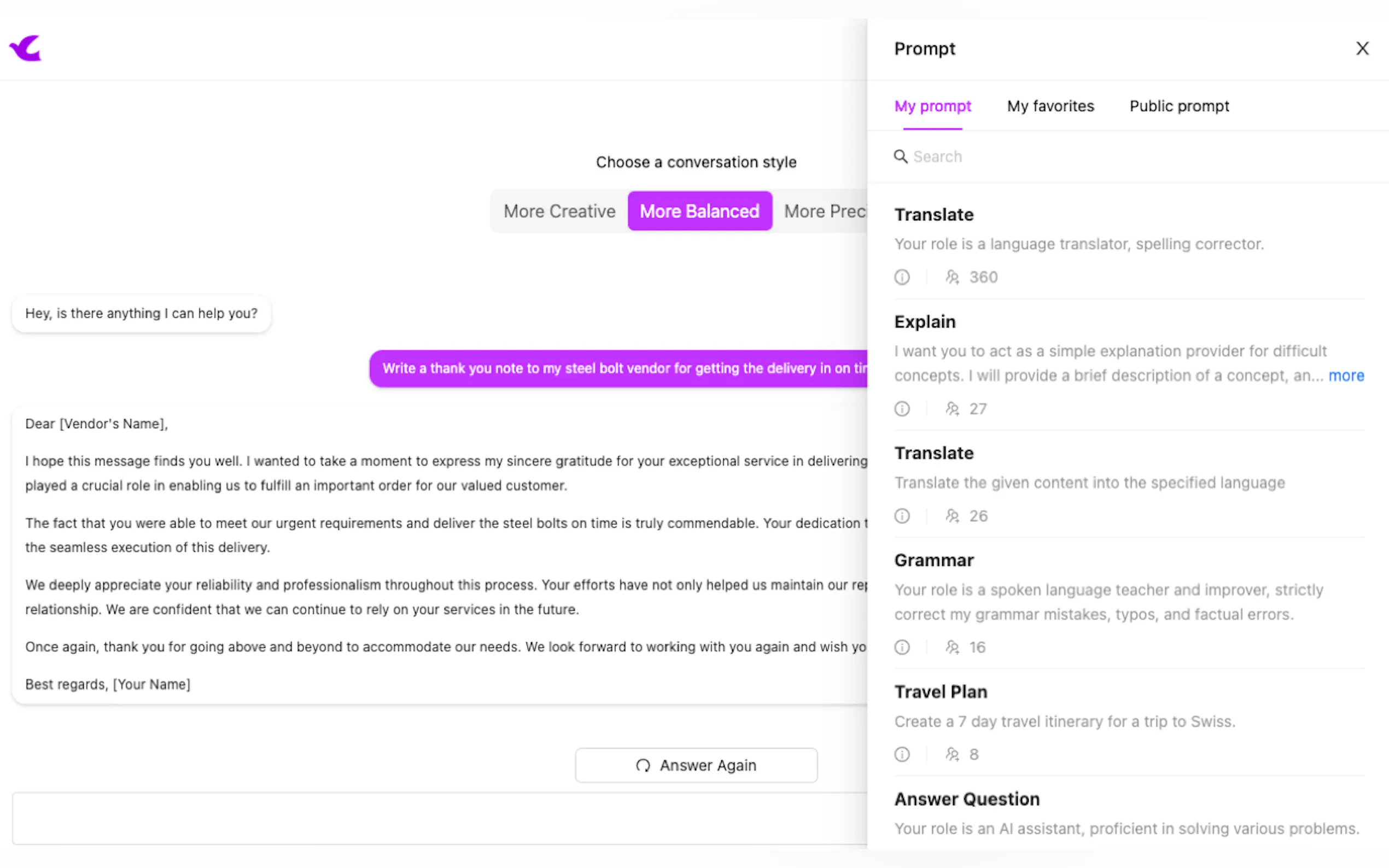Click users icon next to 26

(x=952, y=515)
